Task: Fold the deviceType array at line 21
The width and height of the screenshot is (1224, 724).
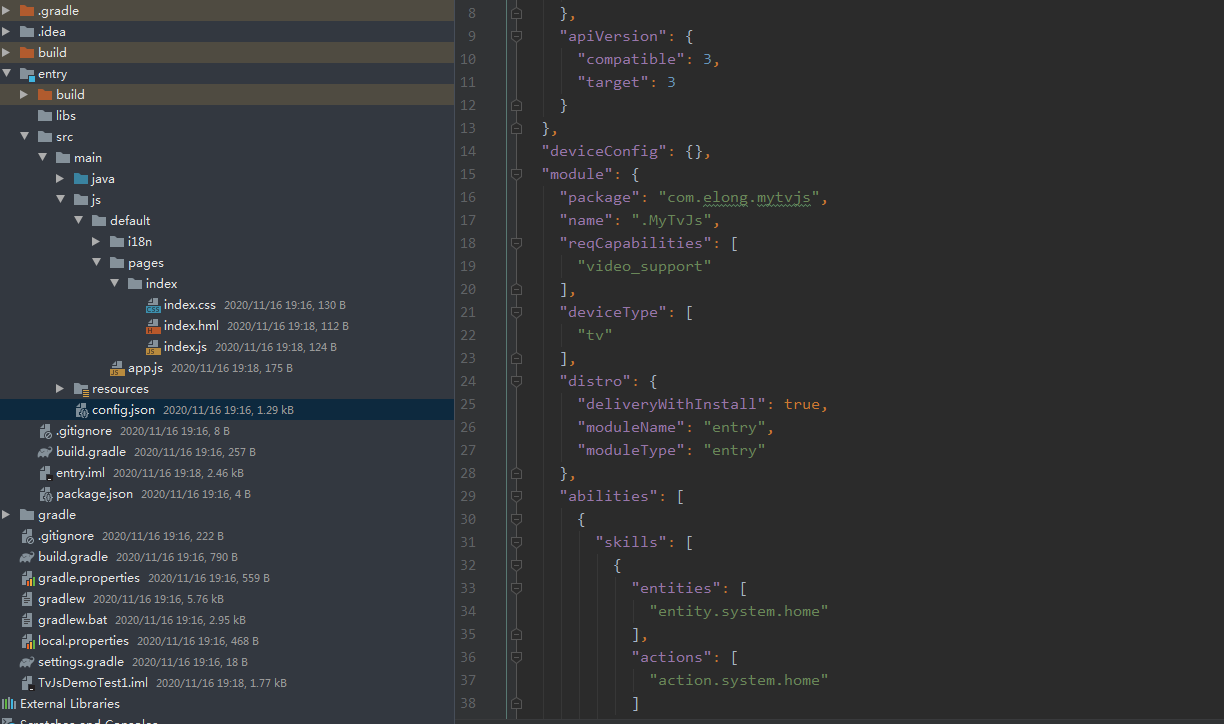Action: [x=516, y=312]
